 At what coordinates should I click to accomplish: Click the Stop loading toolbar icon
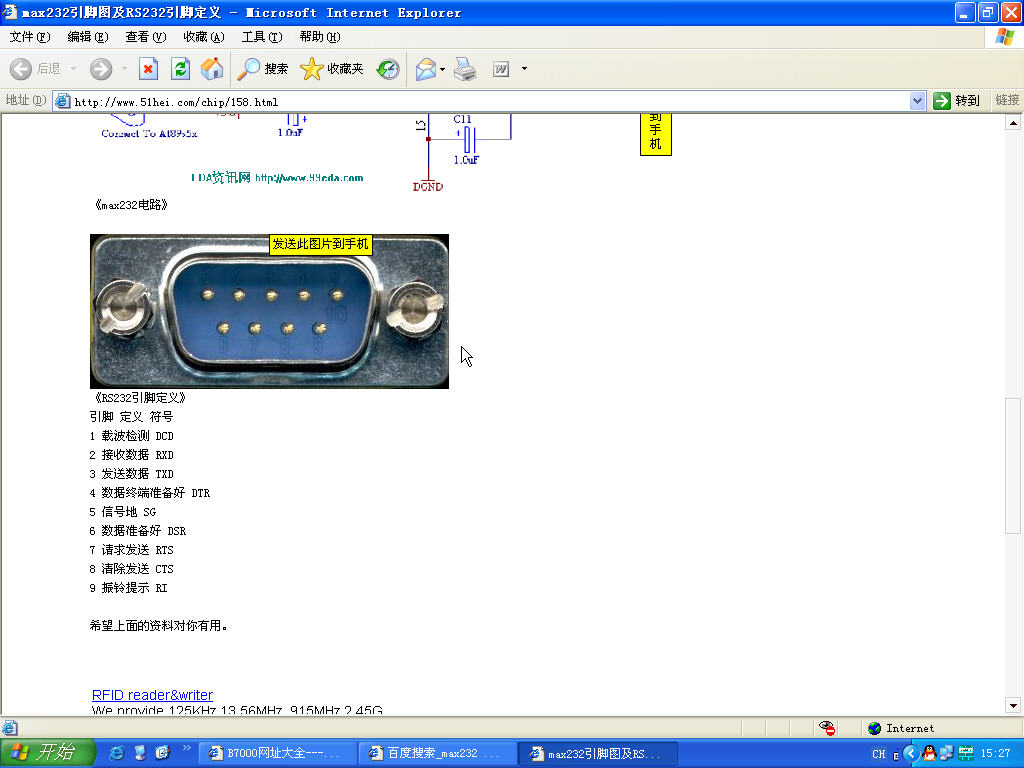[x=148, y=69]
